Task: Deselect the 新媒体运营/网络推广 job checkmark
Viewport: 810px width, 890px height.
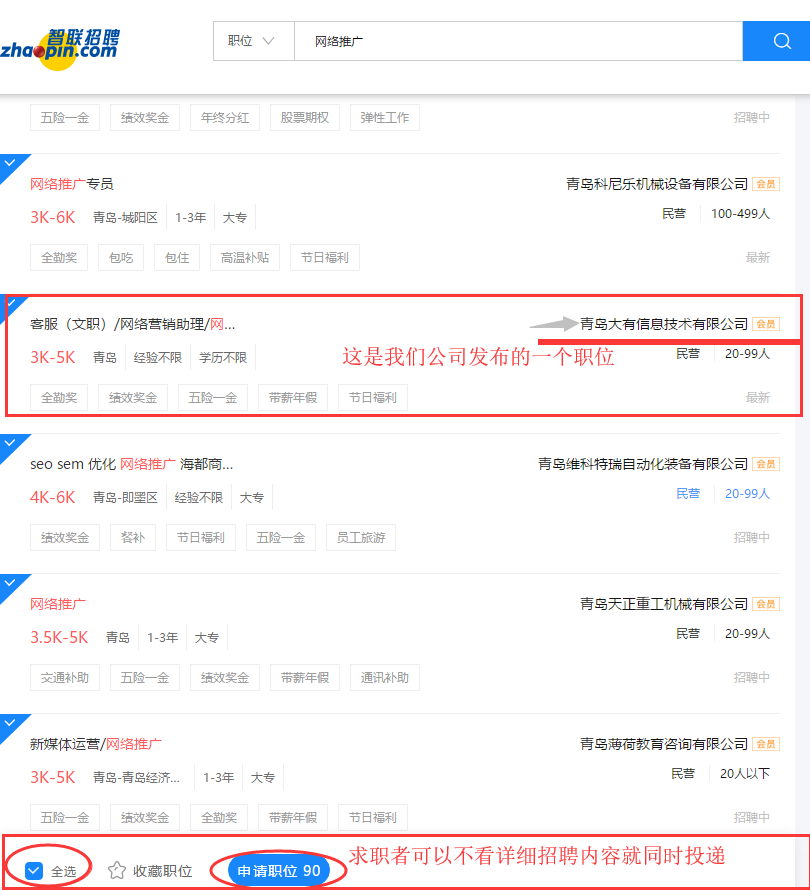Action: pos(9,724)
